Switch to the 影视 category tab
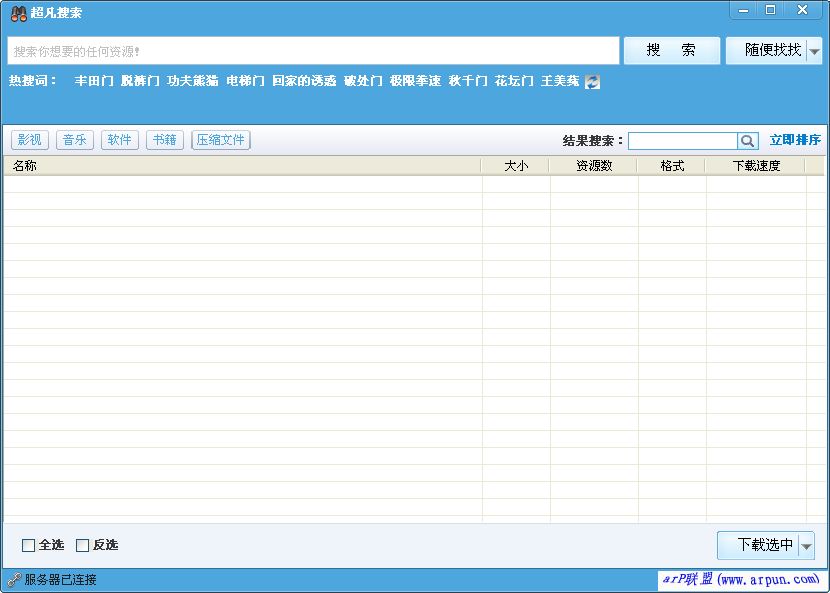 pyautogui.click(x=30, y=140)
